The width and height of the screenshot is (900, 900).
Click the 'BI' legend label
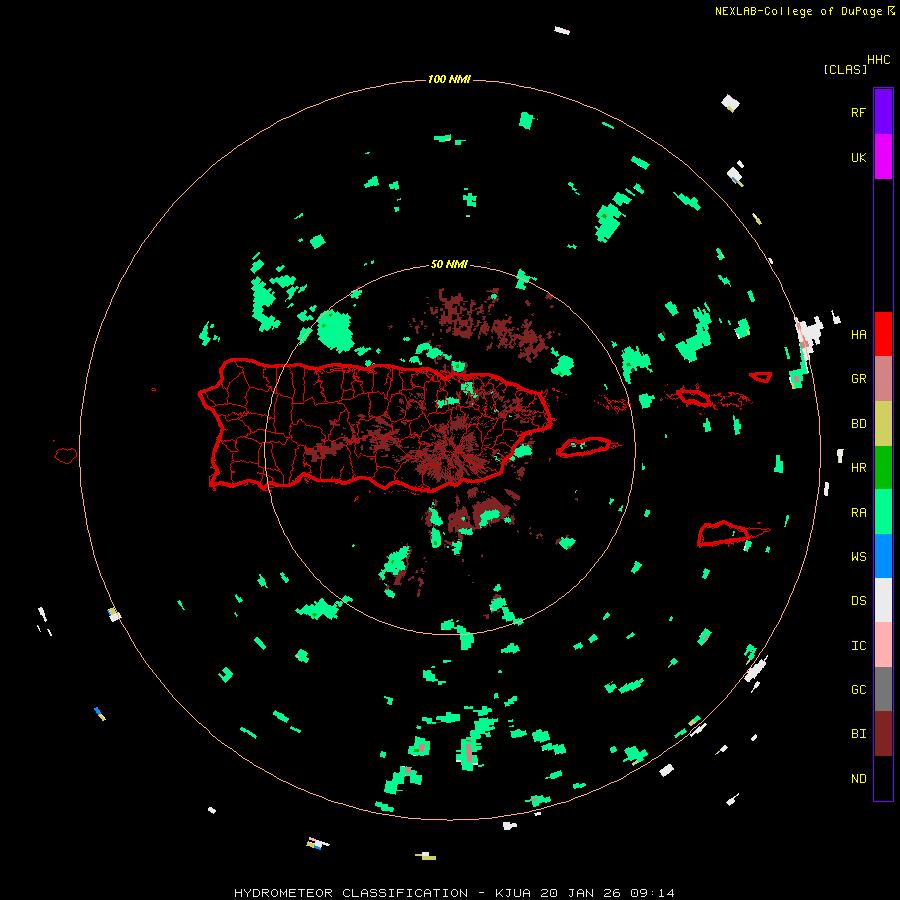858,734
